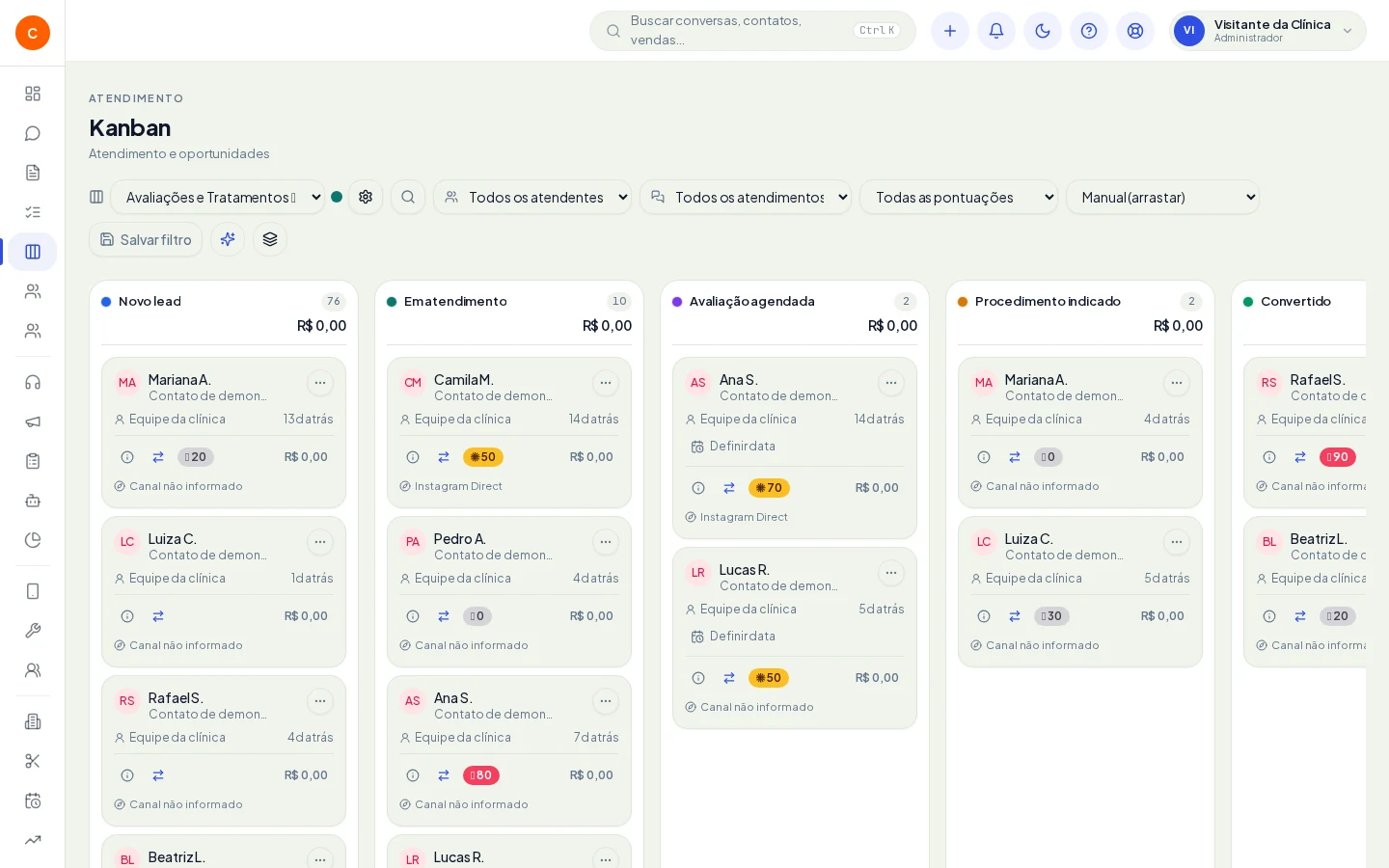This screenshot has height=868, width=1389.
Task: Open options menu on Lucas R. Avaliação agendada card
Action: 891,573
